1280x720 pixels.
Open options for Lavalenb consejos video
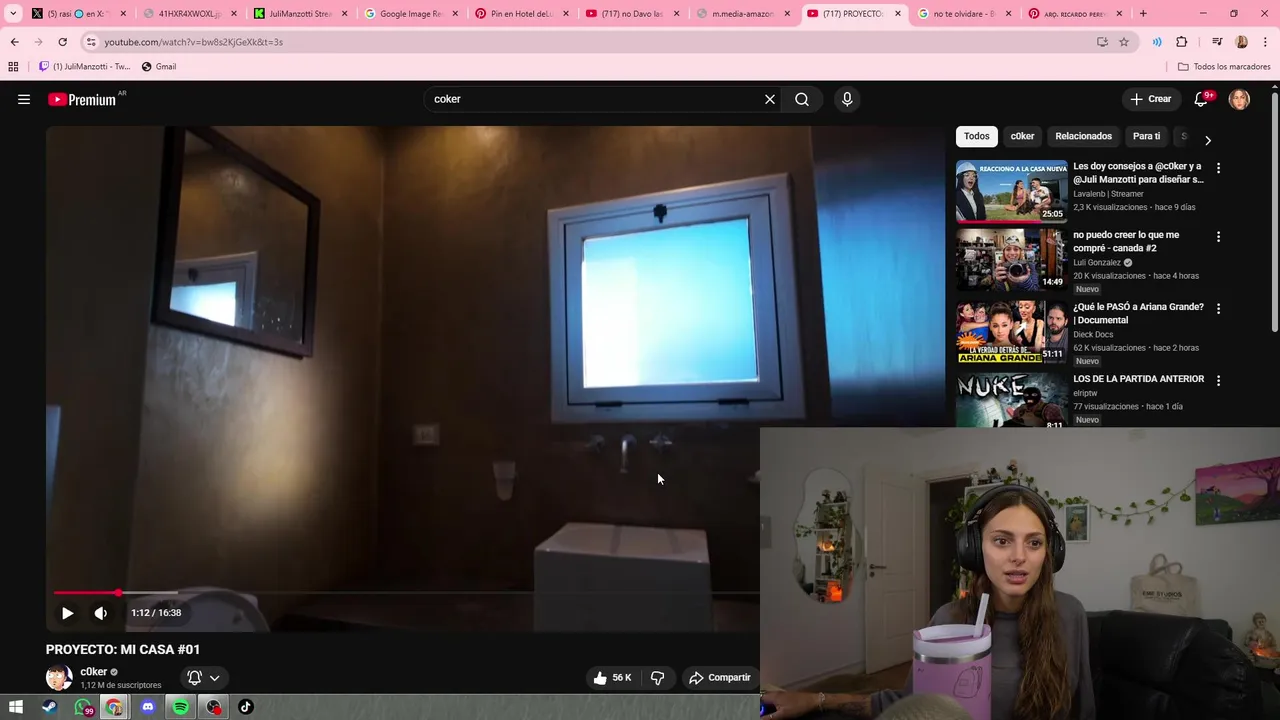click(x=1218, y=168)
